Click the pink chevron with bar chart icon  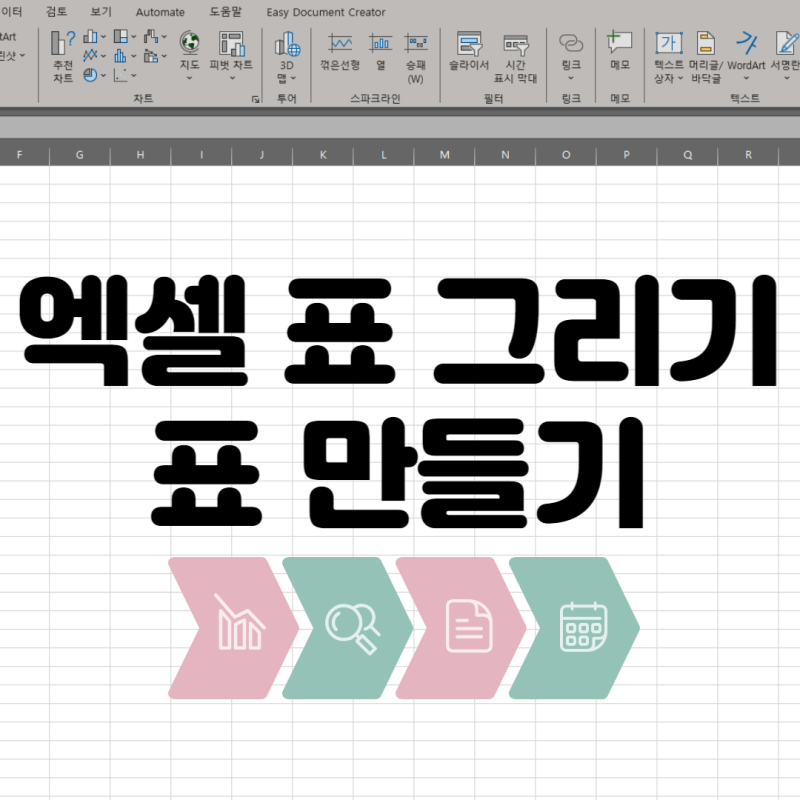tap(233, 628)
